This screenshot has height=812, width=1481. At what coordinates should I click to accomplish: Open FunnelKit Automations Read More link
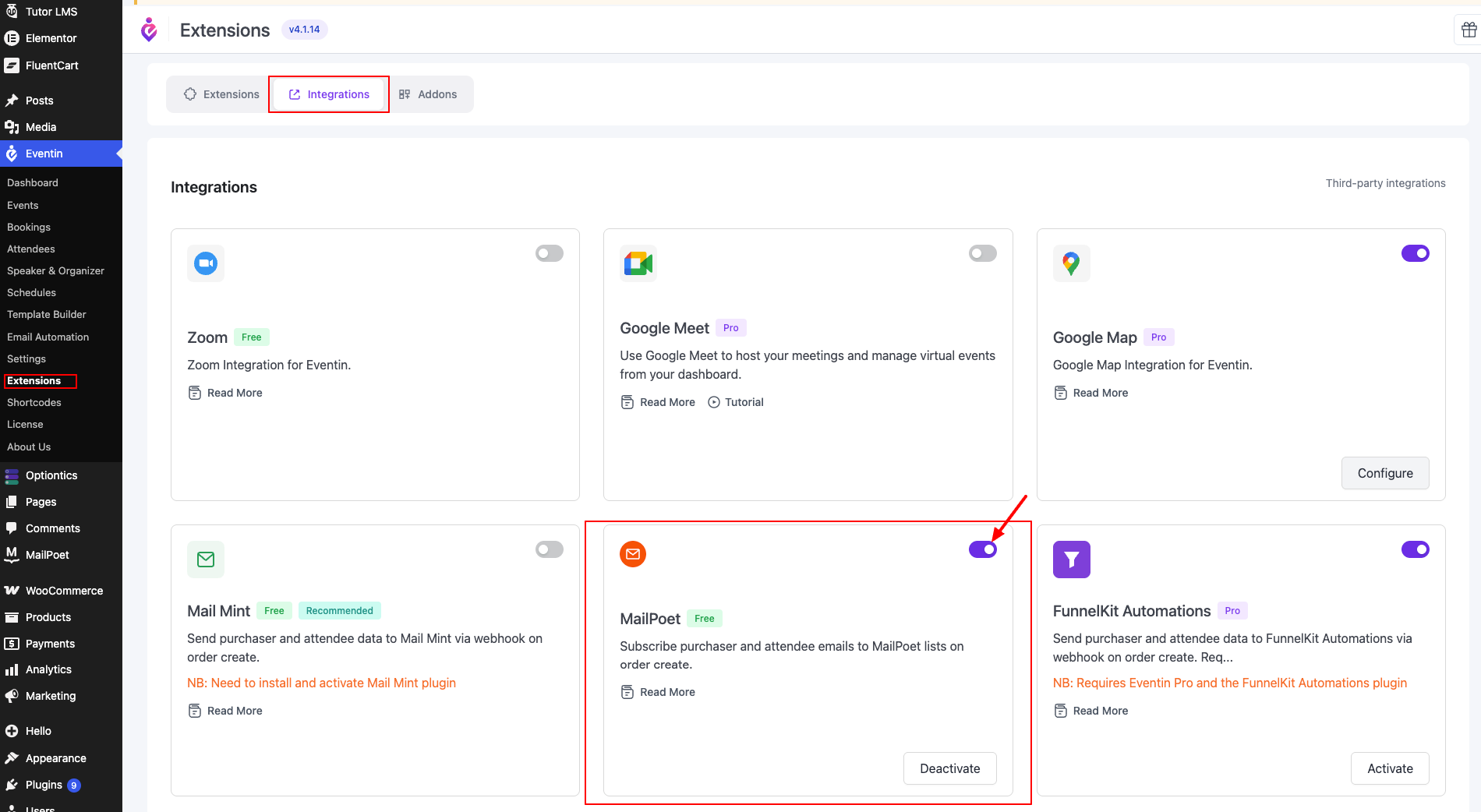(1091, 711)
